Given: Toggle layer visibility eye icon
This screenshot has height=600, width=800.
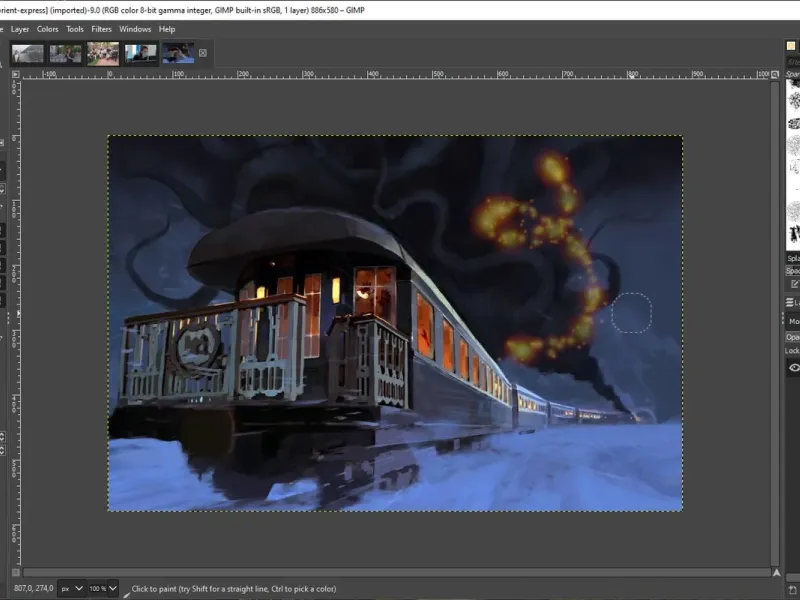Looking at the screenshot, I should coord(794,368).
